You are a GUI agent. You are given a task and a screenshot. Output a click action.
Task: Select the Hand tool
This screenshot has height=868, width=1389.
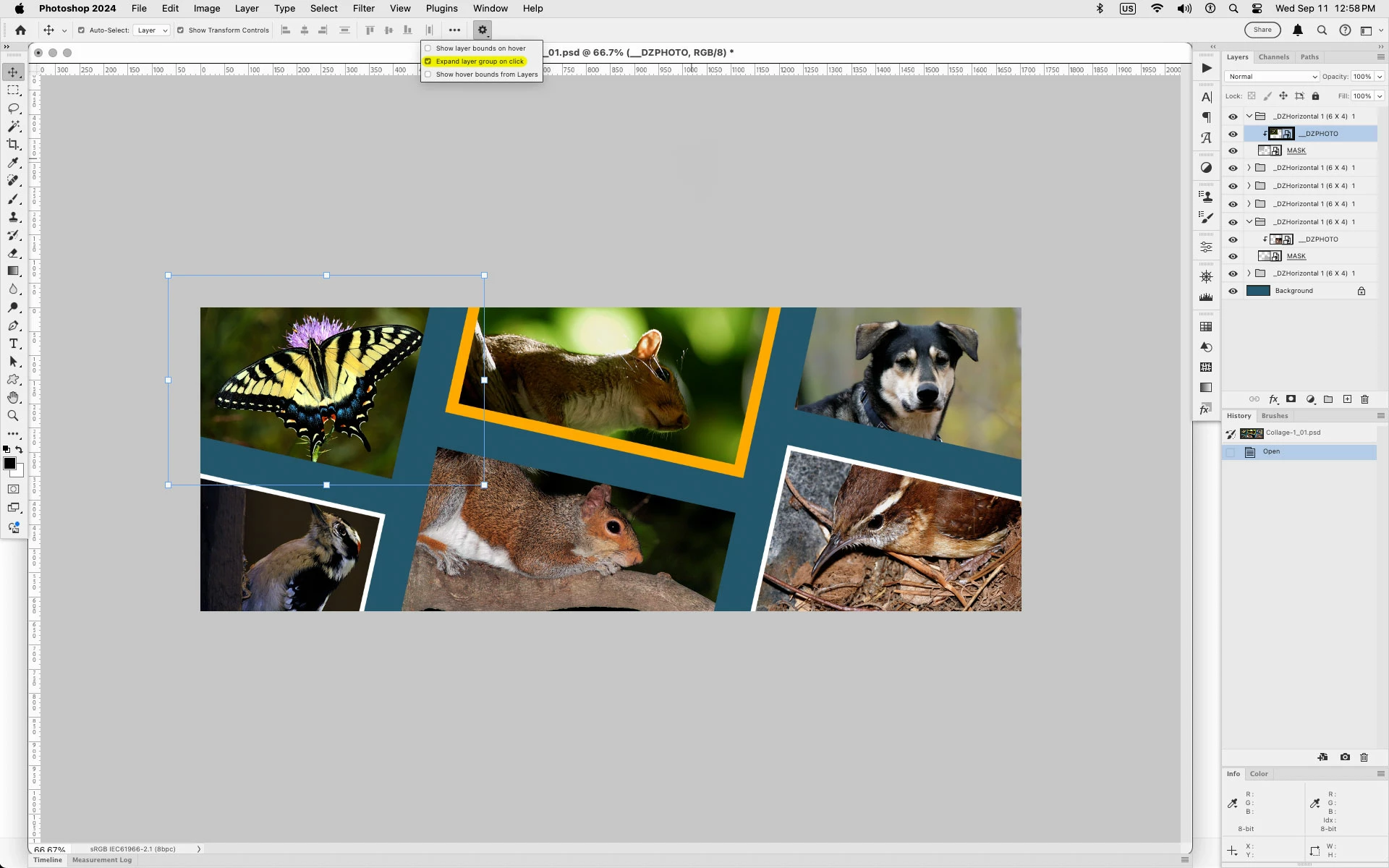click(13, 398)
